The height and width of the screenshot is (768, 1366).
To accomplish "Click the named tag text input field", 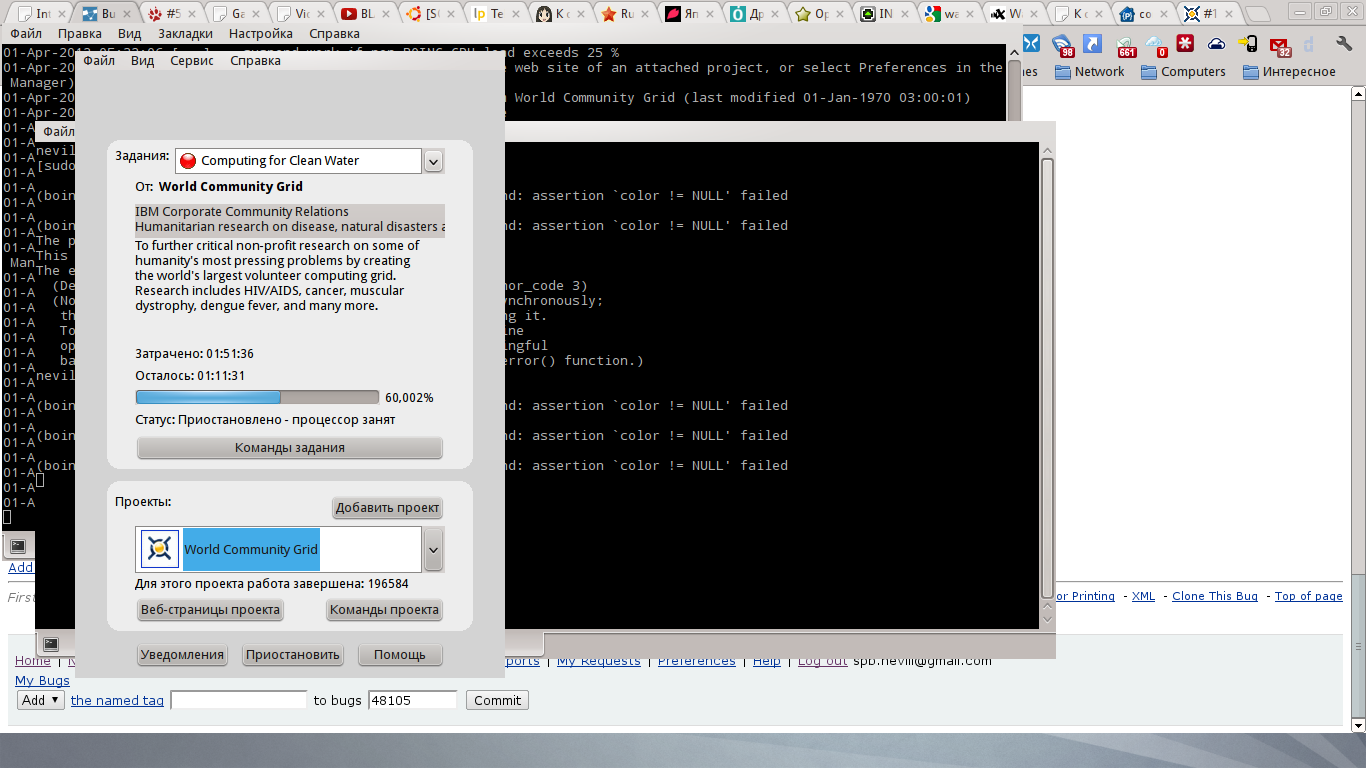I will [x=239, y=700].
